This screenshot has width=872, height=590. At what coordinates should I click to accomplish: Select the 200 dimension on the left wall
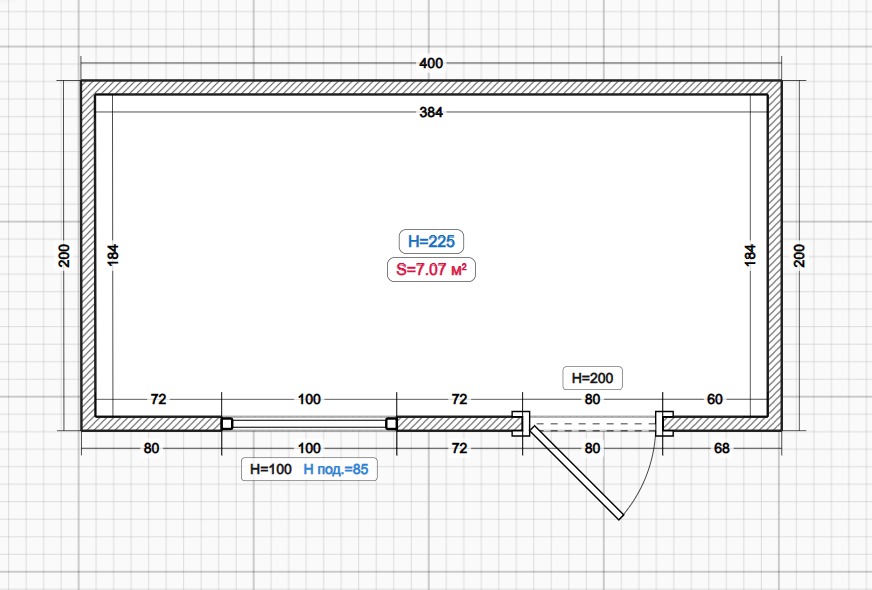[x=65, y=255]
